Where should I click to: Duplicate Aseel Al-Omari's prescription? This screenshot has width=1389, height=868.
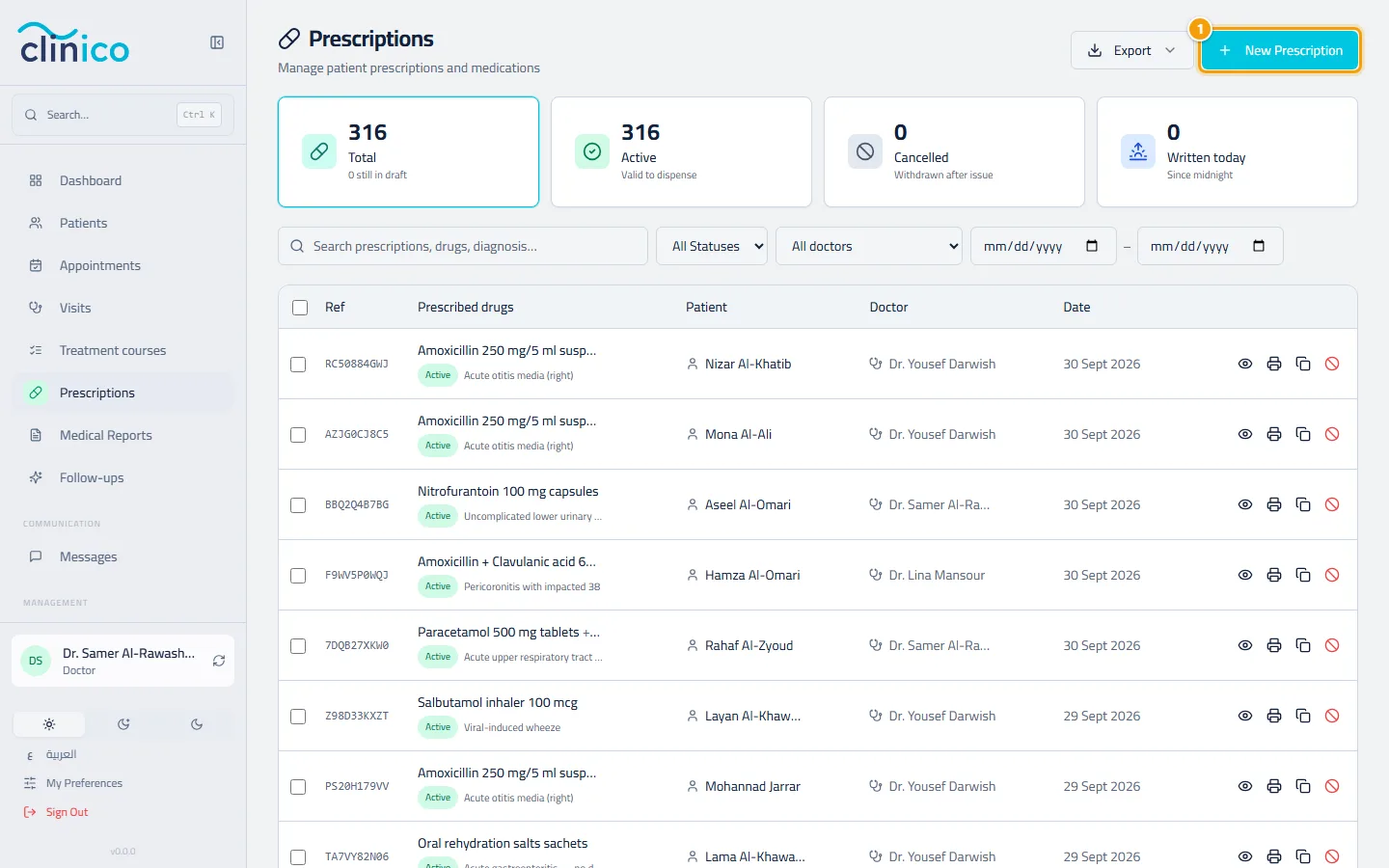[1303, 504]
